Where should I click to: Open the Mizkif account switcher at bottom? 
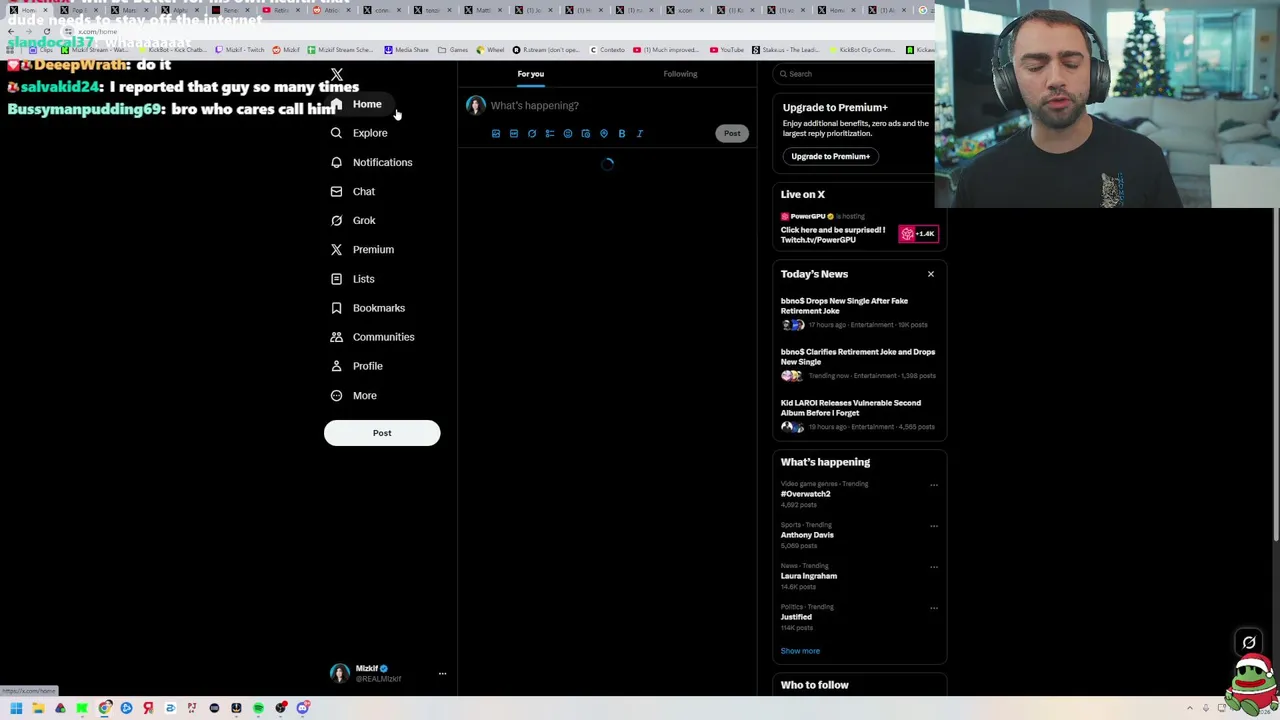pyautogui.click(x=388, y=674)
